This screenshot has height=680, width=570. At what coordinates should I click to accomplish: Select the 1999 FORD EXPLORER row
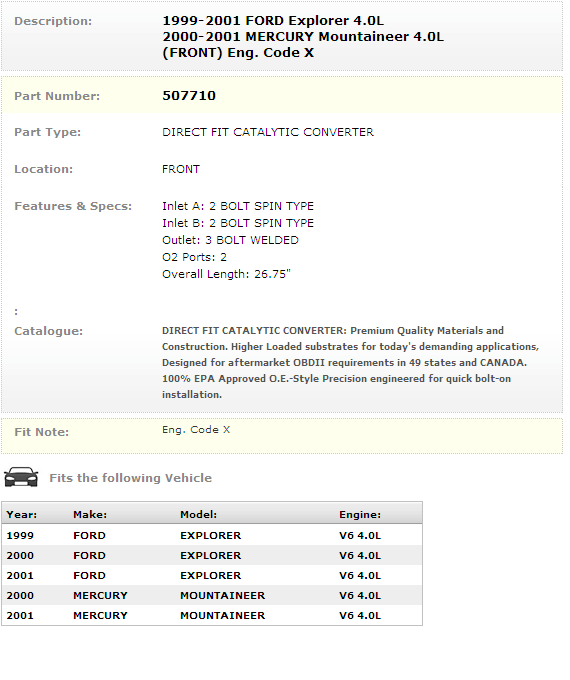(212, 535)
